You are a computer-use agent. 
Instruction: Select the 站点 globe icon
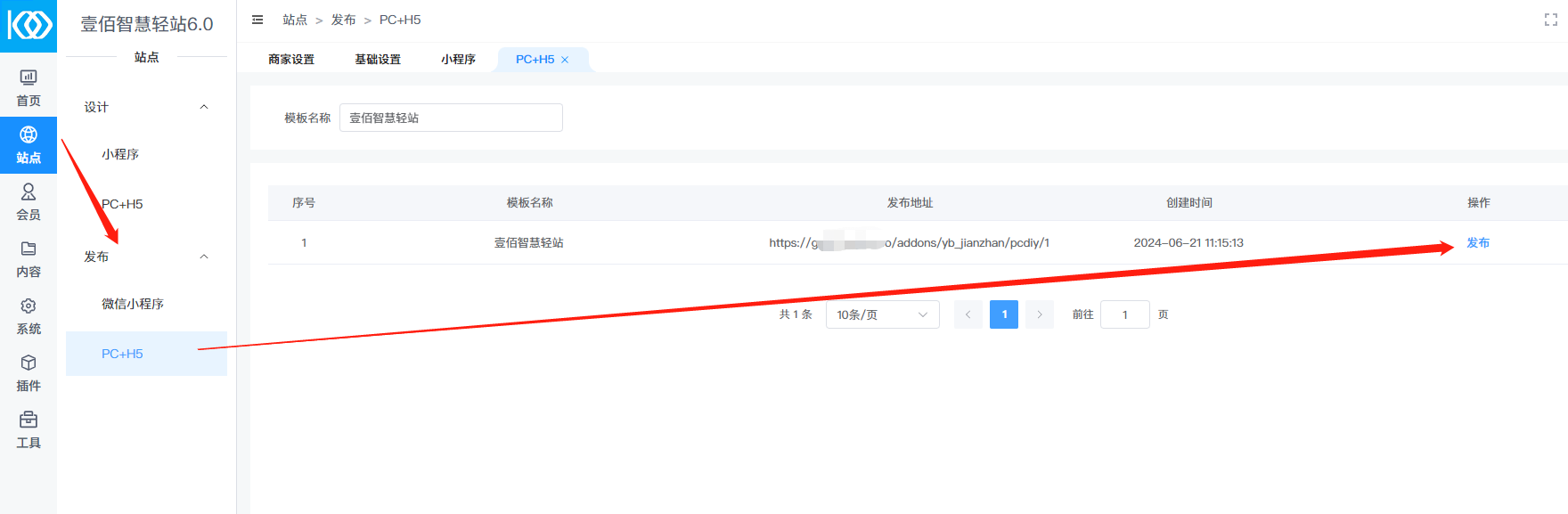pyautogui.click(x=29, y=135)
